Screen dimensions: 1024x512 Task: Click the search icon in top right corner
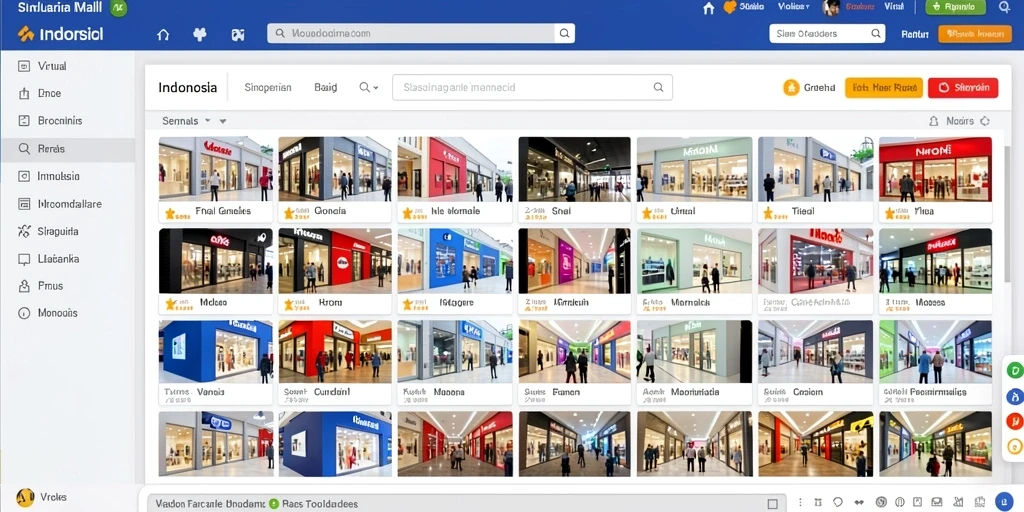click(1004, 7)
